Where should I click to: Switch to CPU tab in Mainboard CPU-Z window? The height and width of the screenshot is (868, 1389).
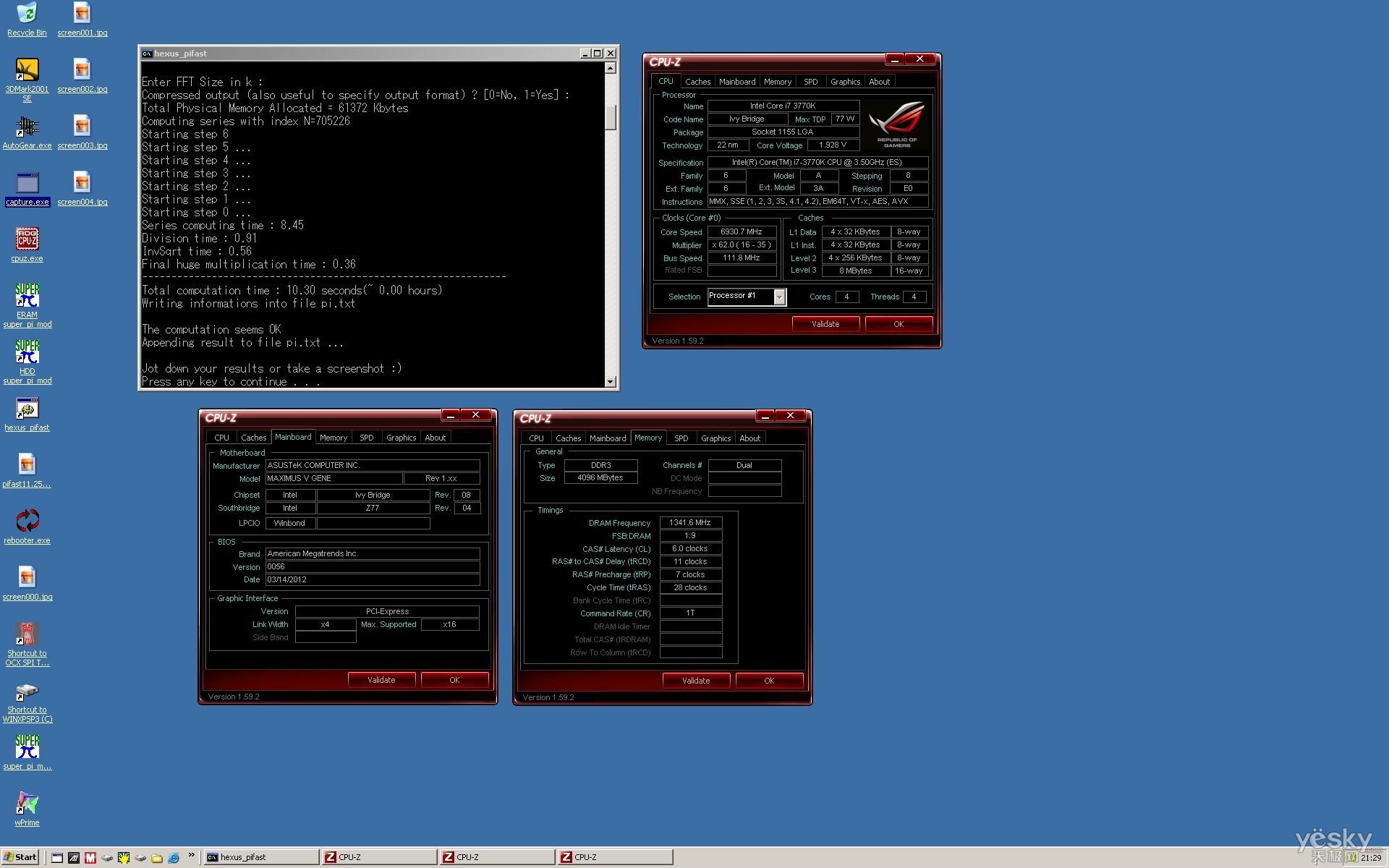pos(221,438)
